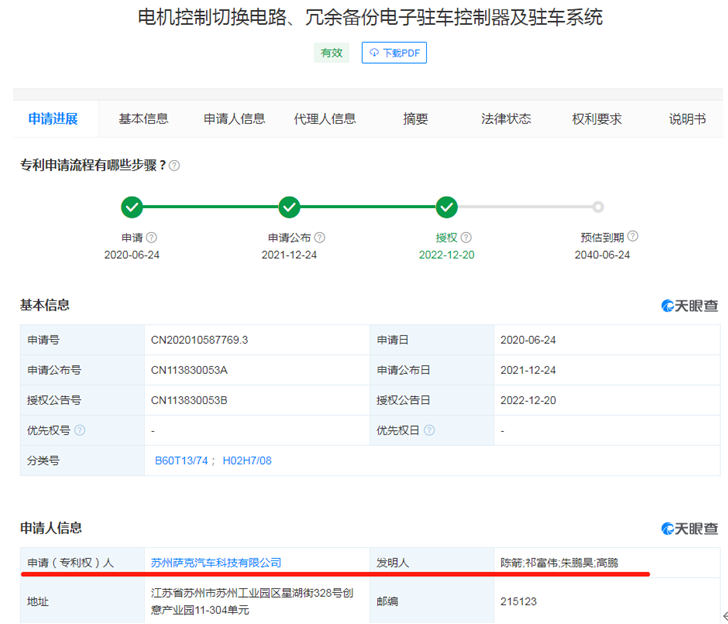Click help icon next to 申请公布 label

[320, 238]
